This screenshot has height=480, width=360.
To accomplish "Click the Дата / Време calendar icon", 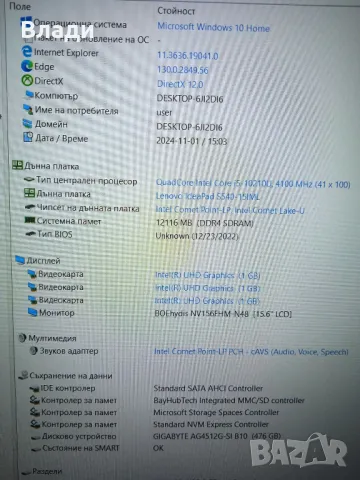I will pyautogui.click(x=28, y=137).
